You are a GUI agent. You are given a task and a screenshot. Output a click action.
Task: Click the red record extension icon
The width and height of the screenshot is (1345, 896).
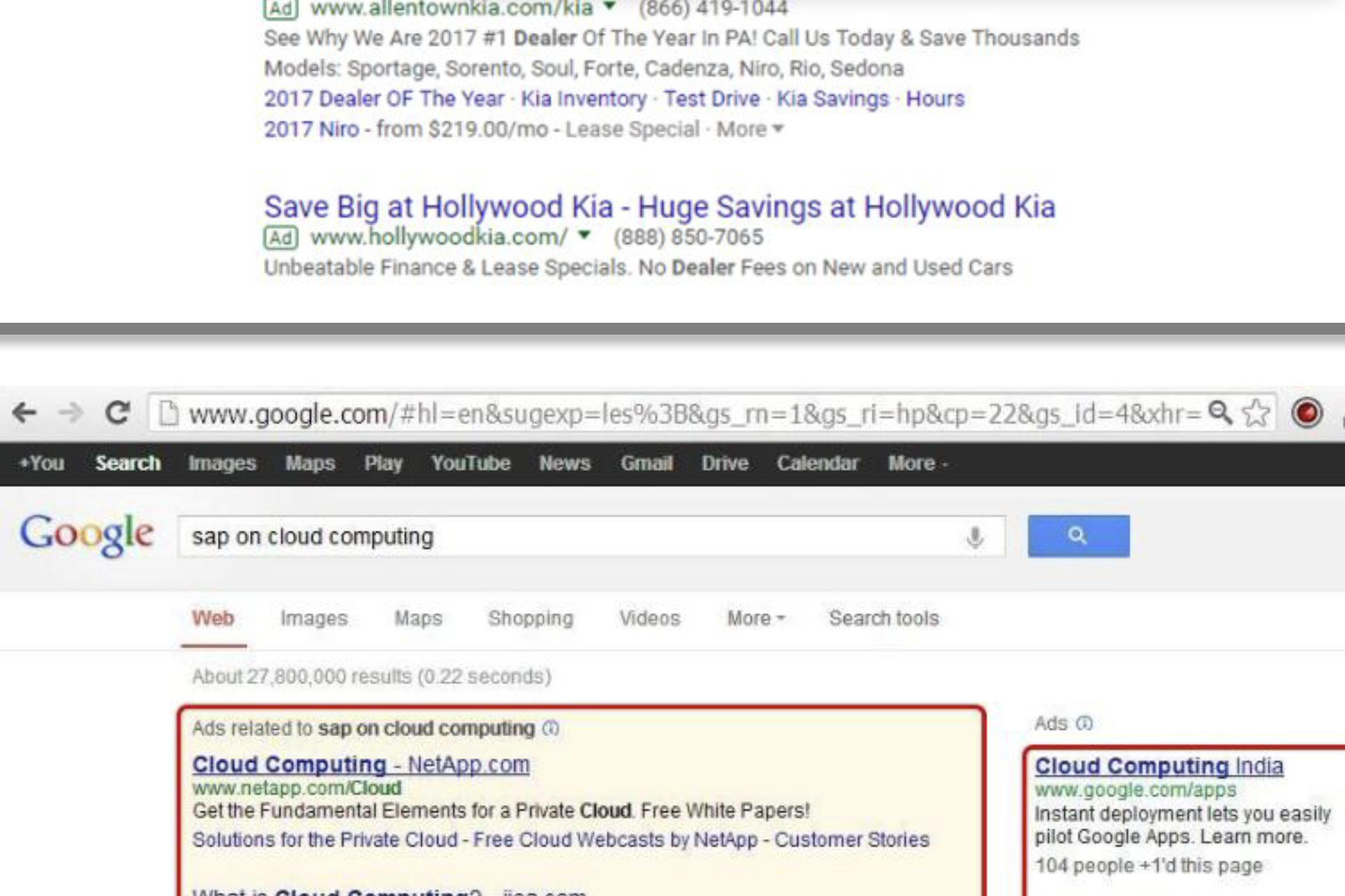[x=1307, y=413]
